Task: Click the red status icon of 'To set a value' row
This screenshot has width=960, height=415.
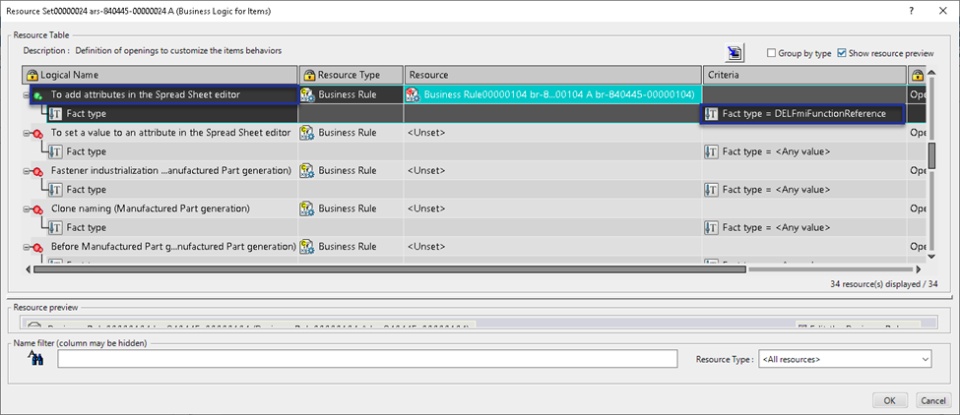Action: click(37, 133)
